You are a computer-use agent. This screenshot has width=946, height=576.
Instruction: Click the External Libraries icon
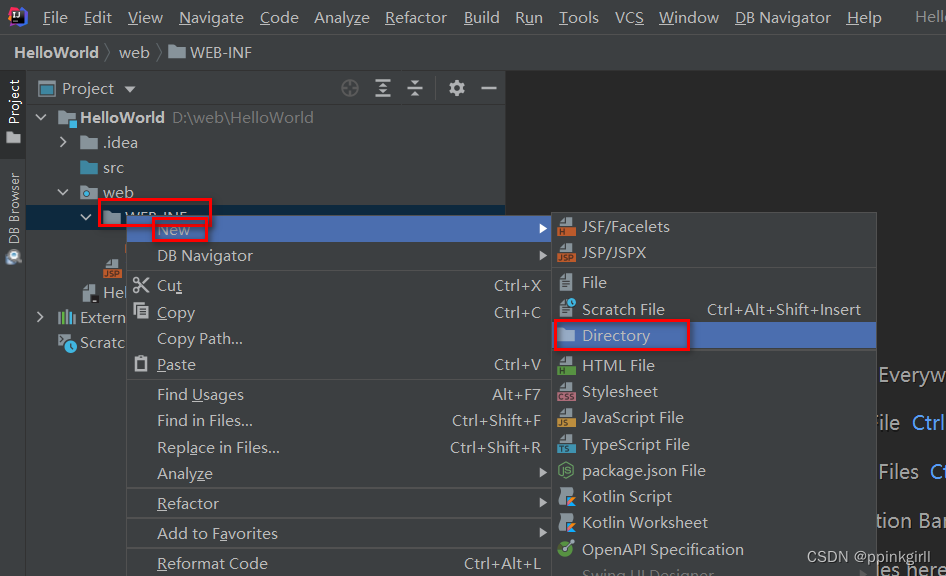coord(66,317)
